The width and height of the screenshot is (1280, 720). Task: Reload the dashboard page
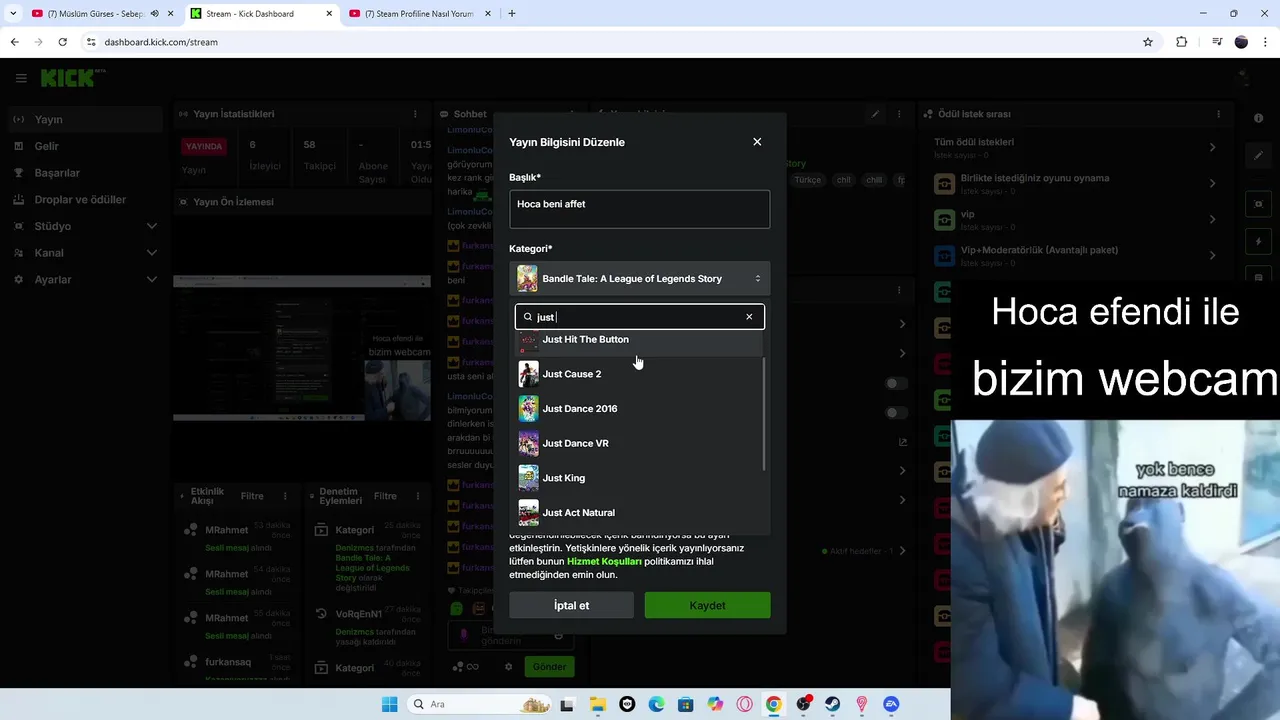62,42
